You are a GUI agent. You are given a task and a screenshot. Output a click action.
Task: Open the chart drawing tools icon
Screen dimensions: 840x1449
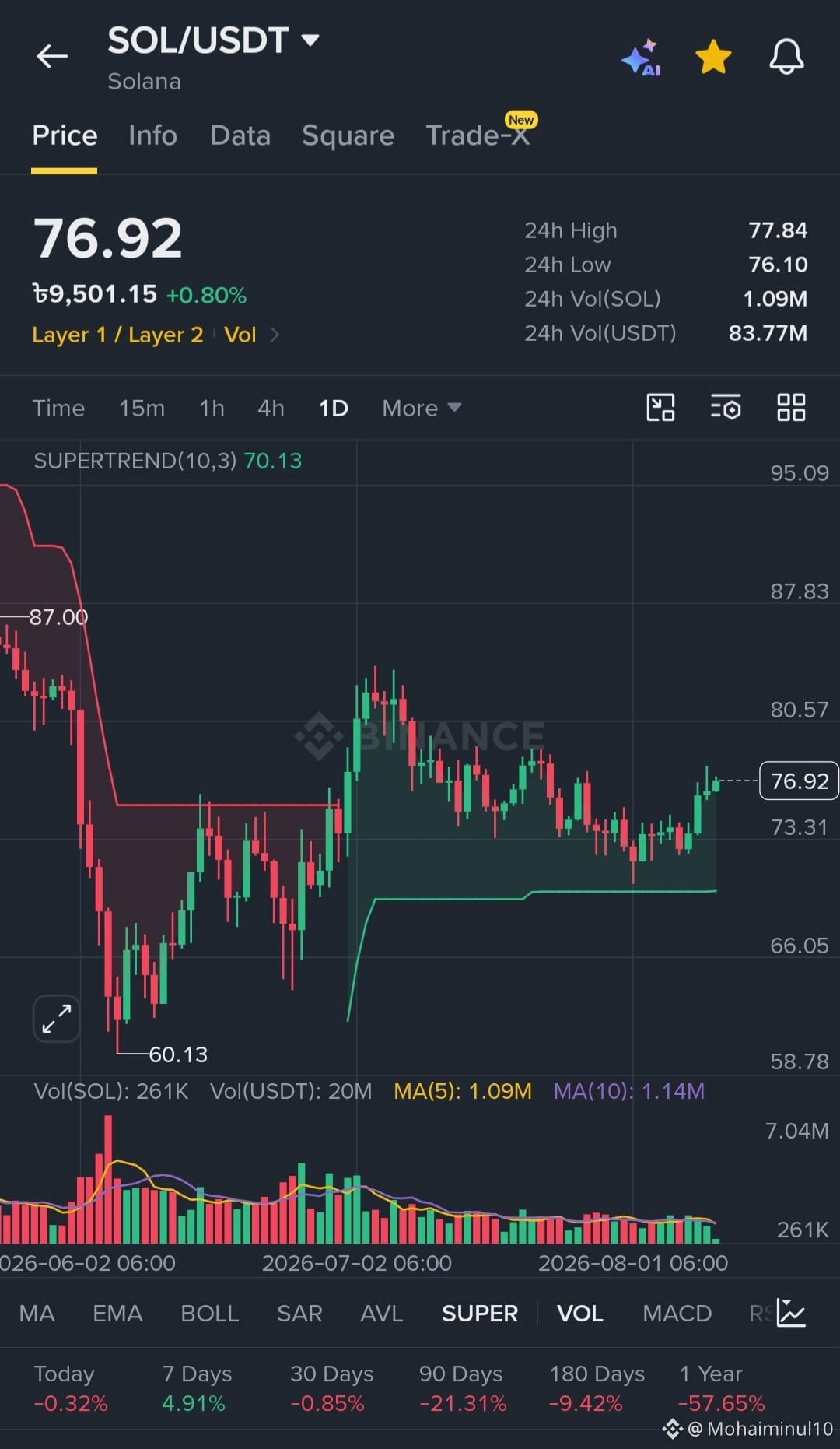point(660,407)
